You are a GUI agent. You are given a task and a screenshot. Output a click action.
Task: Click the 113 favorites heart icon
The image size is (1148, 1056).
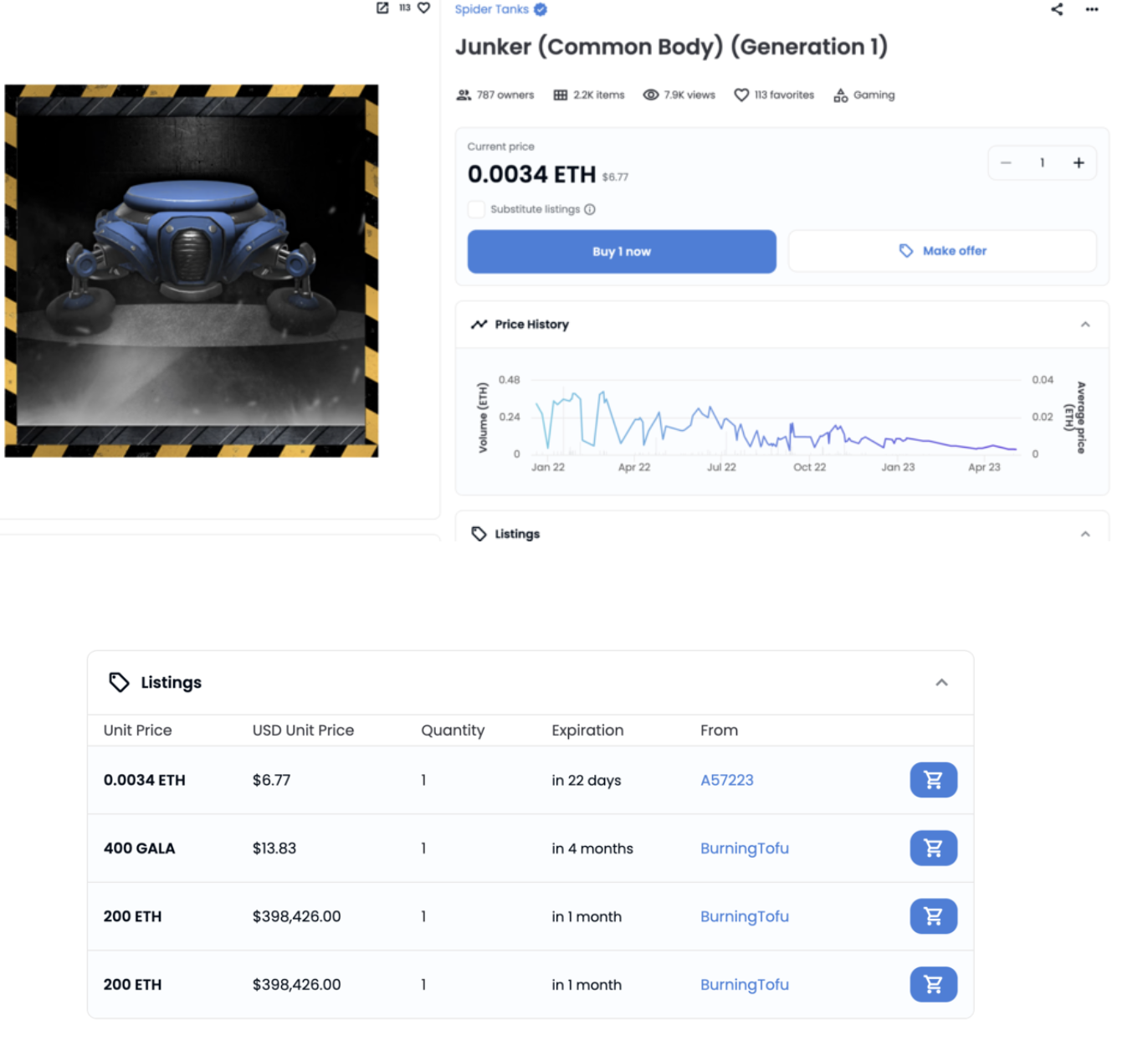[741, 95]
